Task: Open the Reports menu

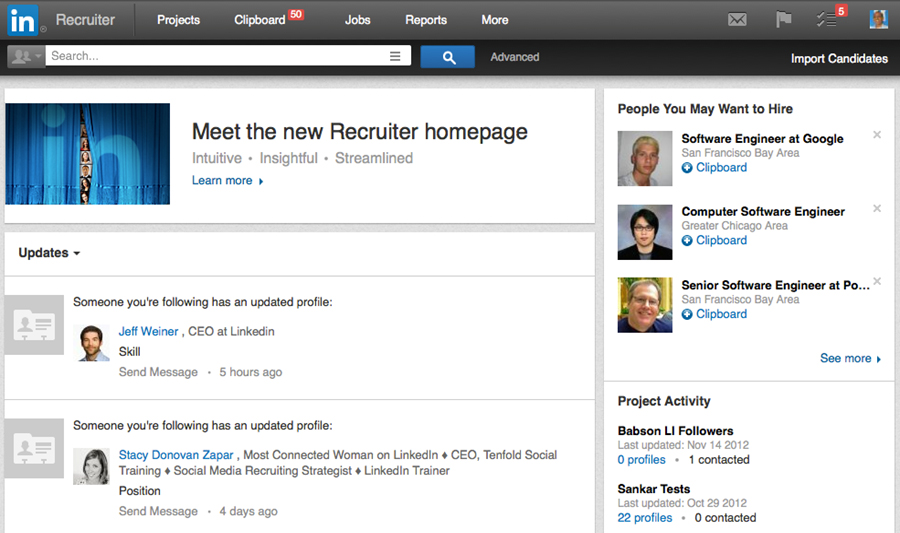Action: pyautogui.click(x=426, y=20)
